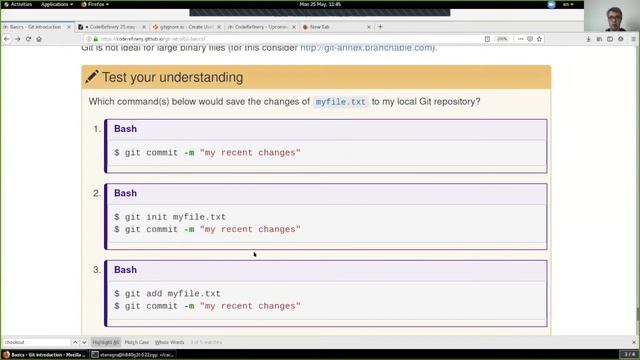
Task: Toggle Match Case in find bar
Action: [x=137, y=342]
